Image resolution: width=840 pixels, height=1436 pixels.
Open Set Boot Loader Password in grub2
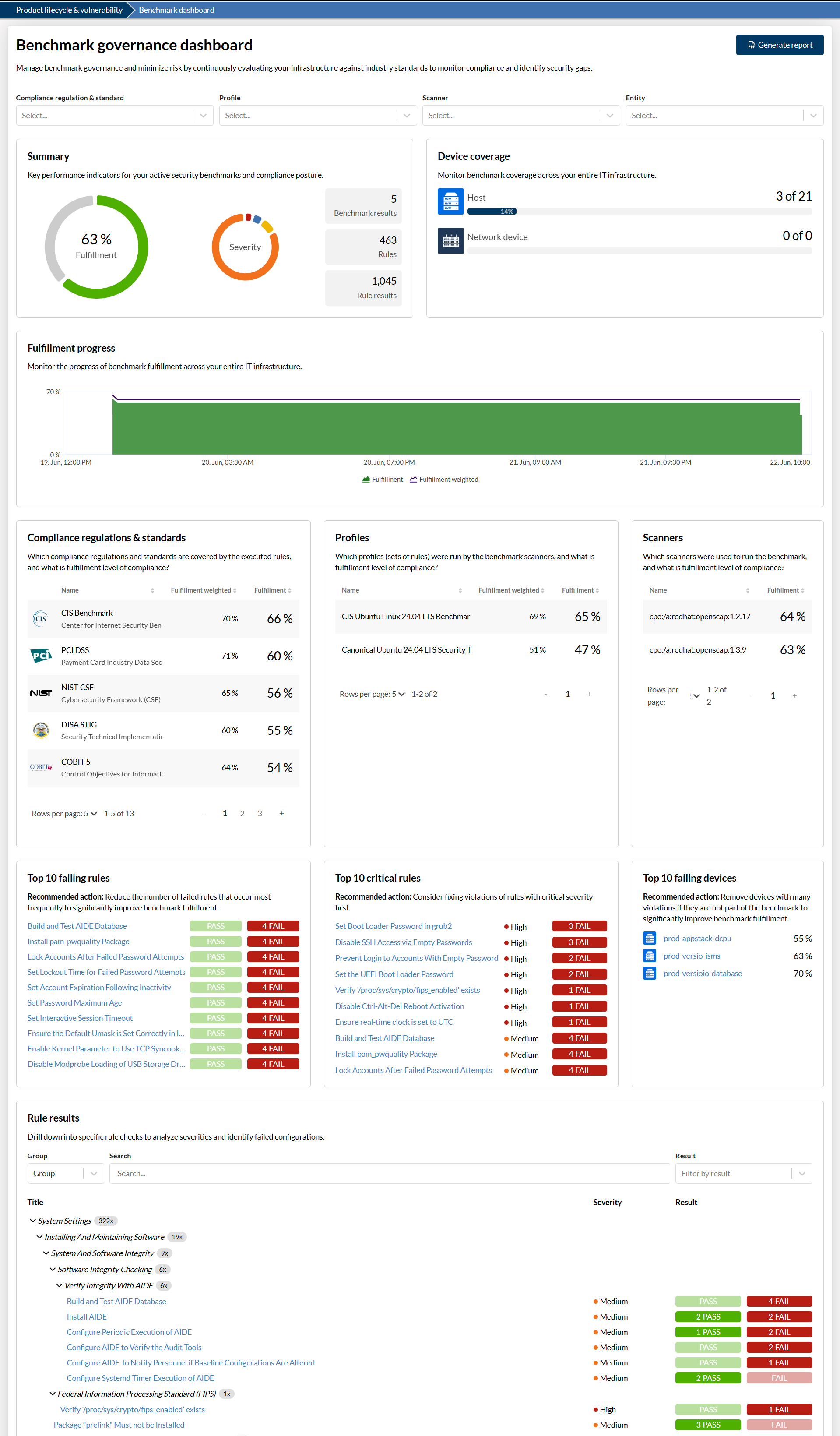394,926
